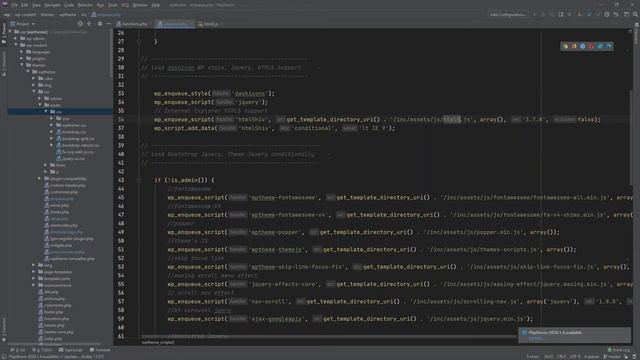Click the Debug bug icon in toolbar
Image resolution: width=640 pixels, height=360 pixels.
543,14
